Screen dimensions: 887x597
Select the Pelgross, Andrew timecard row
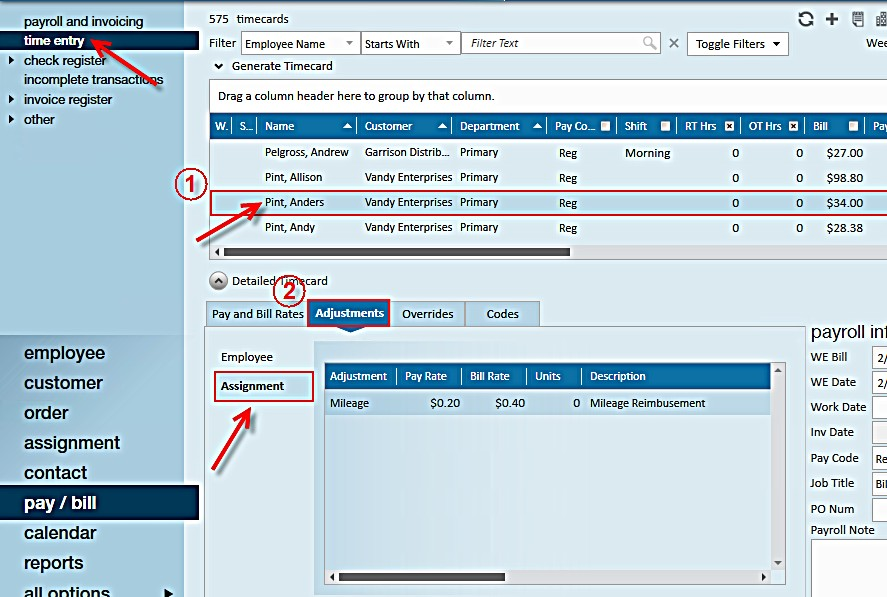548,153
